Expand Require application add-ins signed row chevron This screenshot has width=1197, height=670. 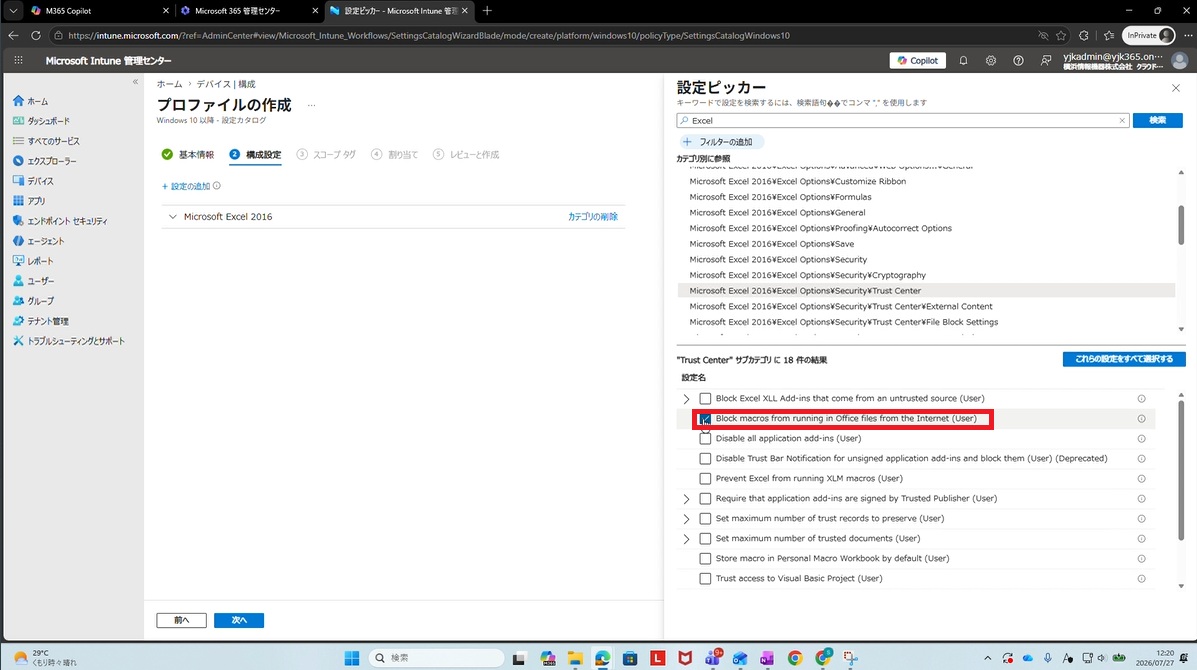(x=686, y=499)
